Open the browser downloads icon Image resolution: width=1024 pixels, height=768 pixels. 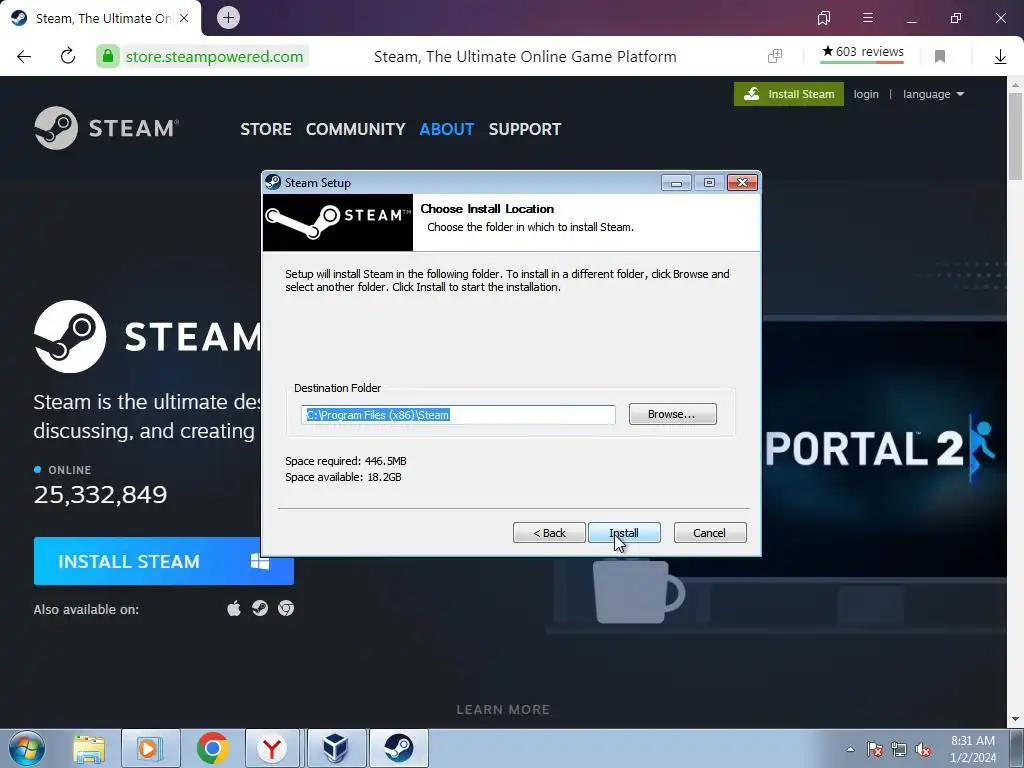[1000, 57]
